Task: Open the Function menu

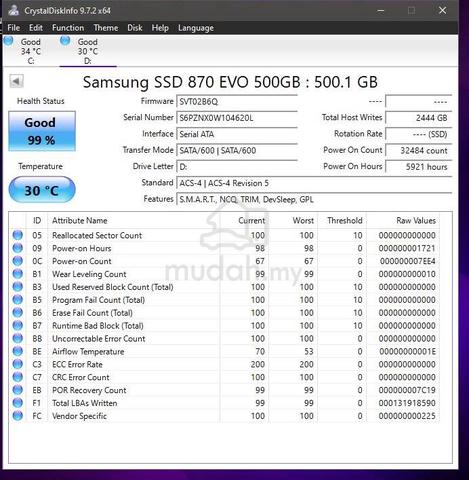Action: (68, 28)
